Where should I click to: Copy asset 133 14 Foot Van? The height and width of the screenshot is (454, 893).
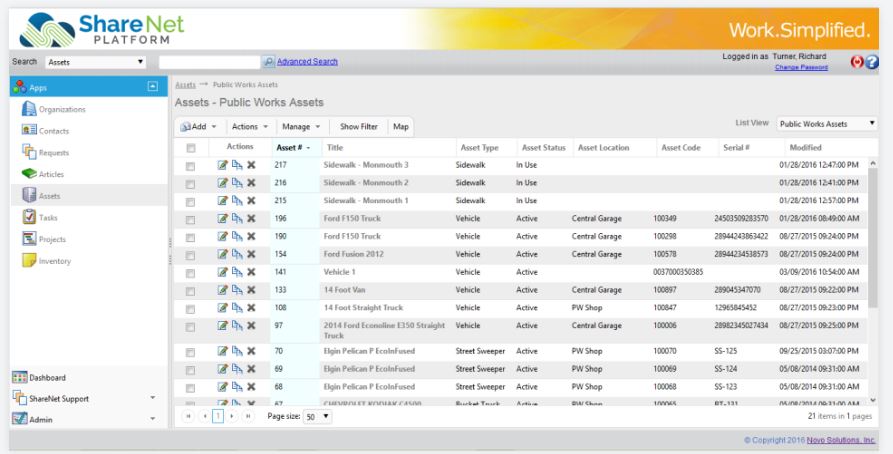[237, 290]
